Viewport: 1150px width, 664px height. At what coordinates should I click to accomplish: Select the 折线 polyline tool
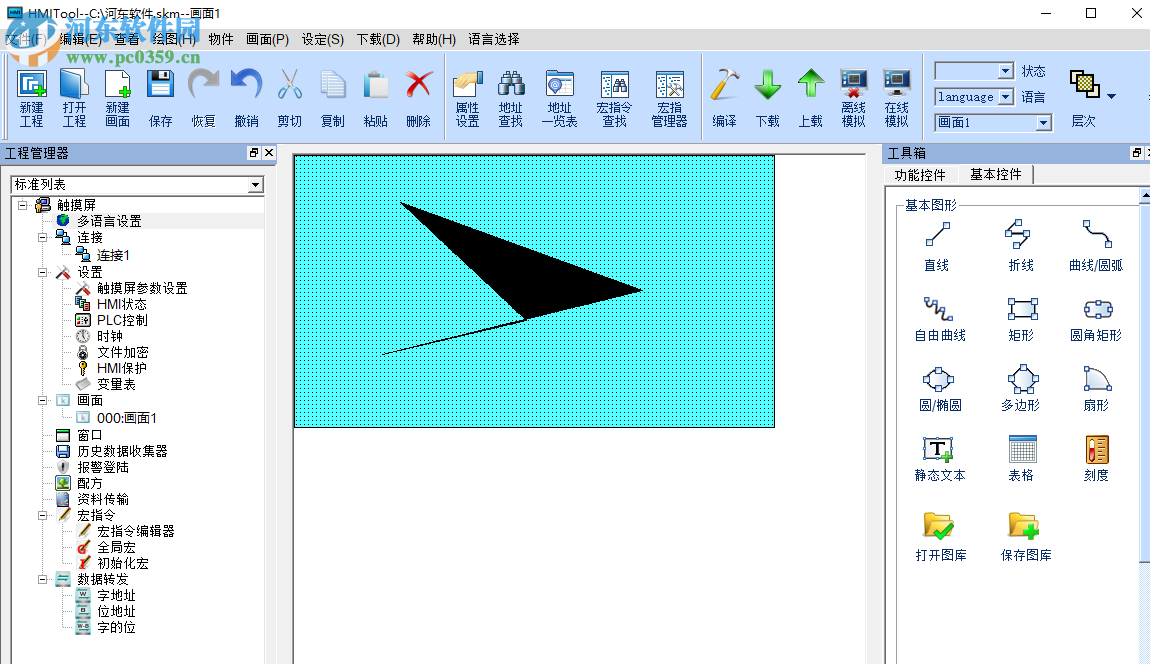pos(1021,247)
